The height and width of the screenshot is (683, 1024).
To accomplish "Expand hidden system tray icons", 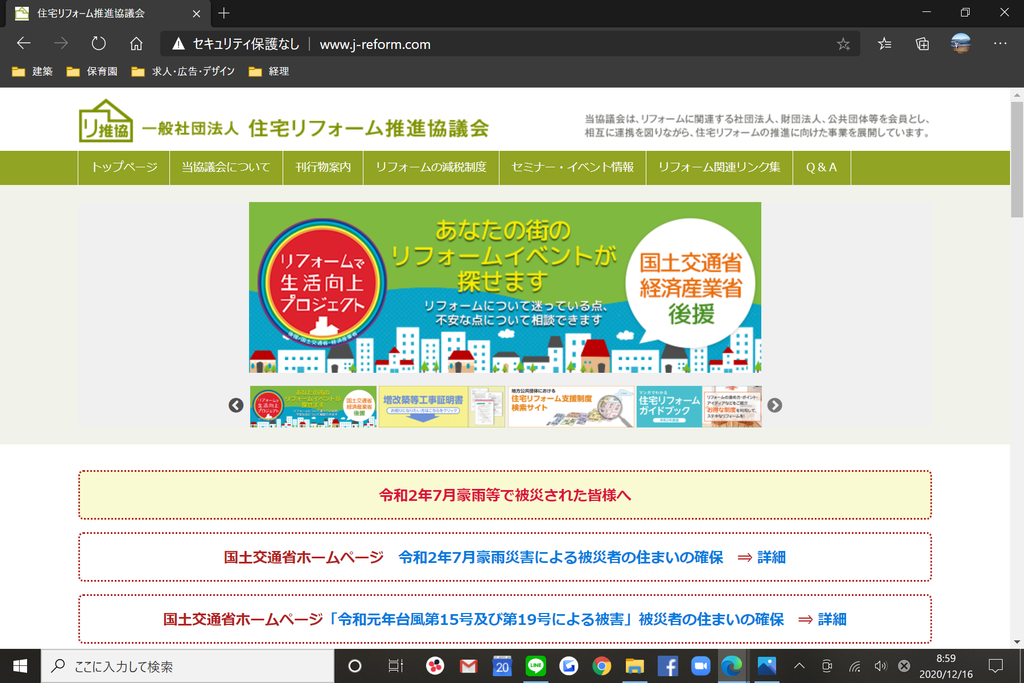I will pos(799,665).
